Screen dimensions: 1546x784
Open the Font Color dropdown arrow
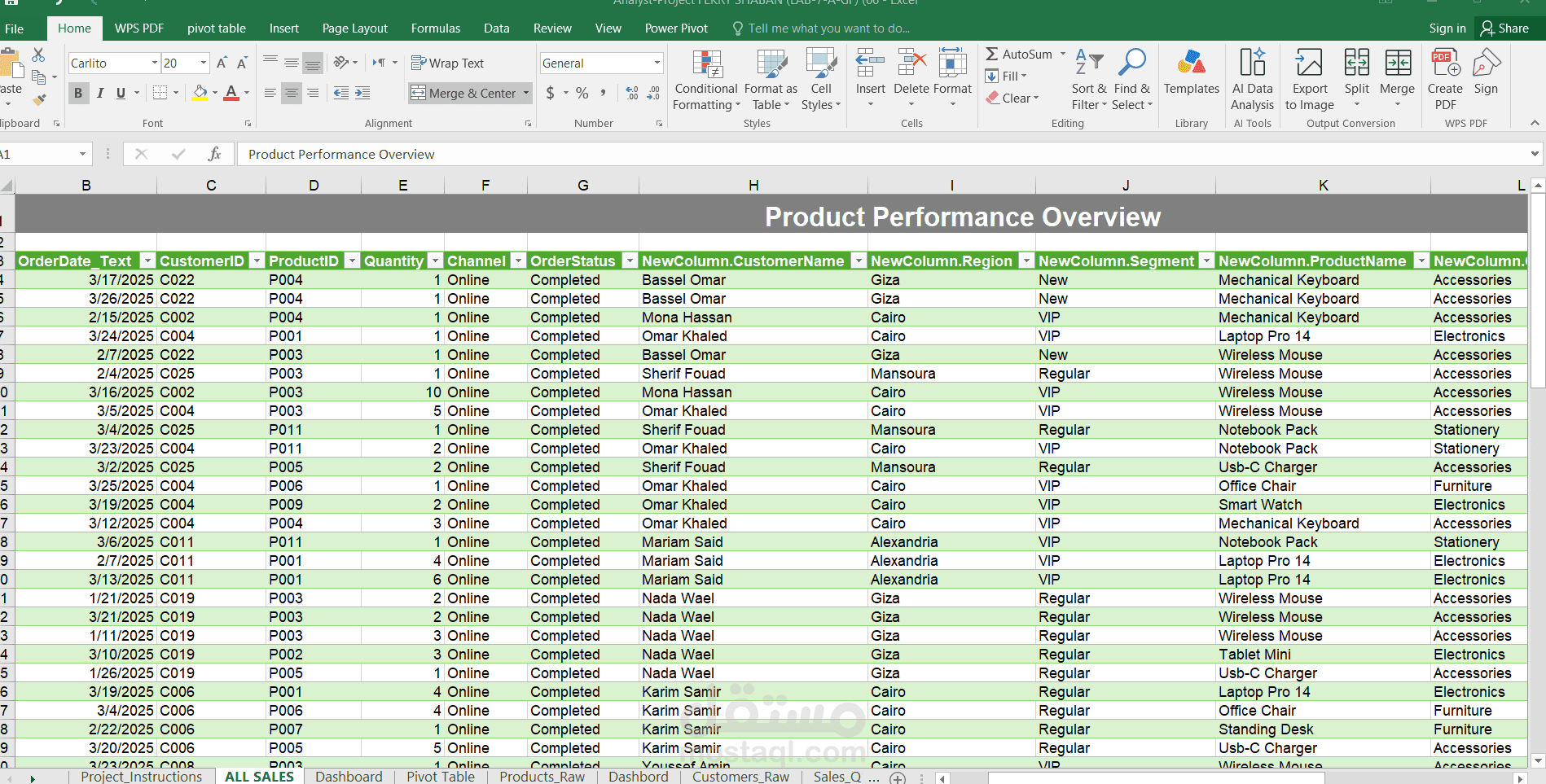pyautogui.click(x=247, y=93)
